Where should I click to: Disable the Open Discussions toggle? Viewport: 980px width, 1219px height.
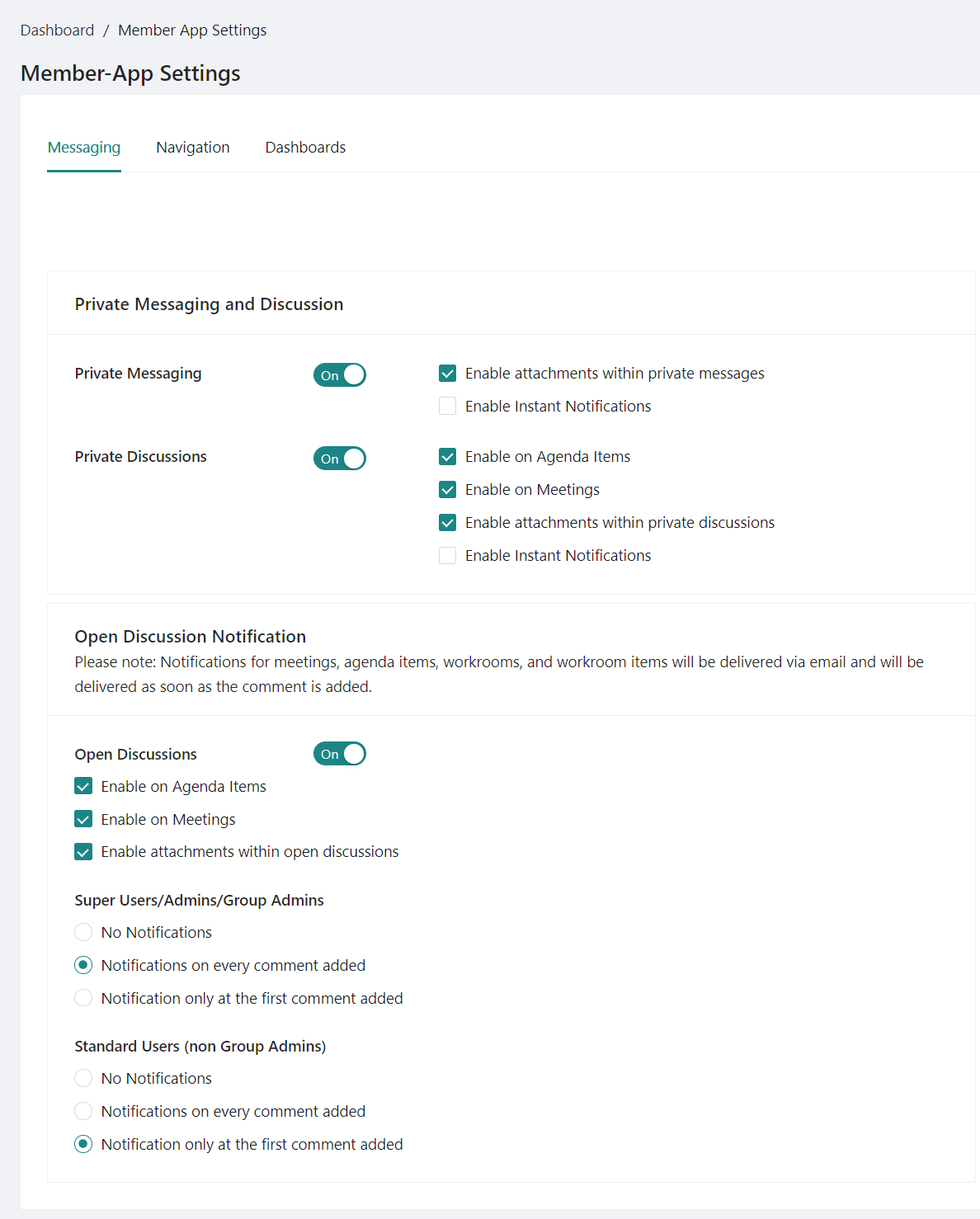(x=339, y=753)
